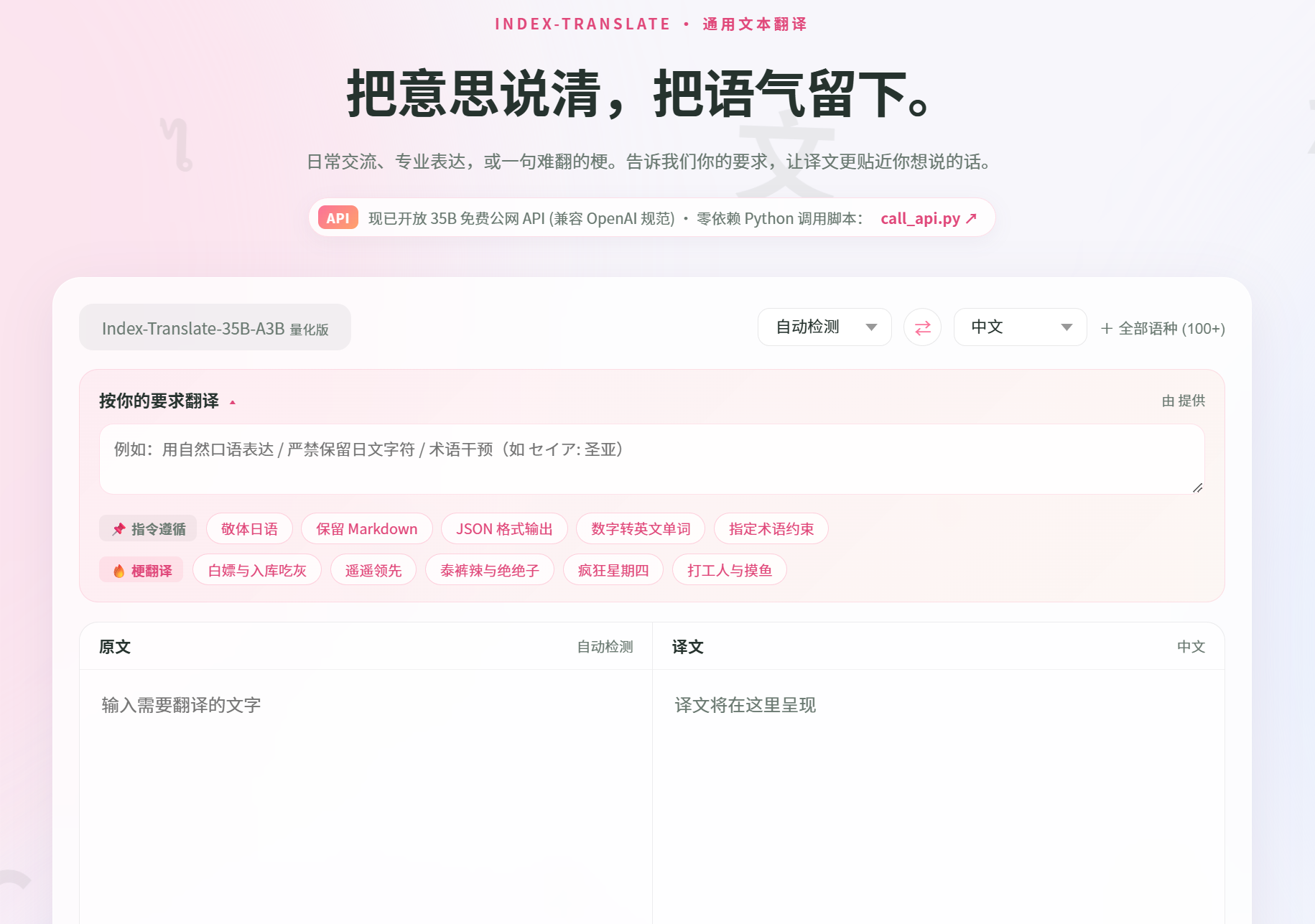This screenshot has width=1315, height=924.
Task: Click the 梗翻译 category label
Action: (141, 570)
